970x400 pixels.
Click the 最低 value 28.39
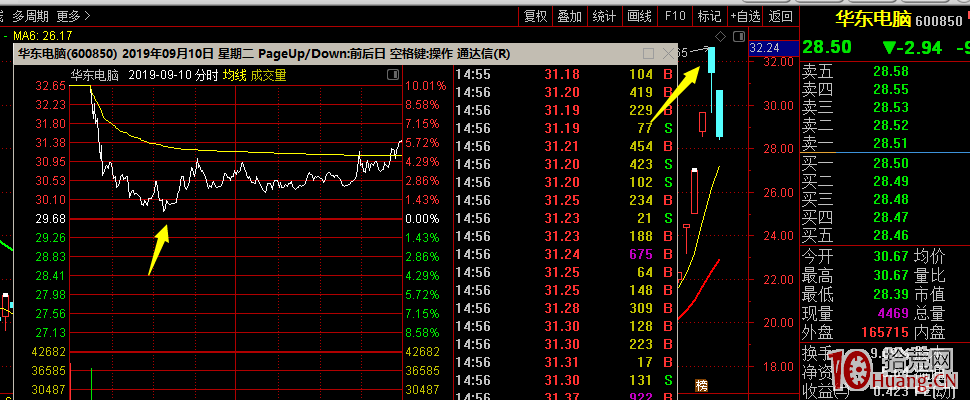pyautogui.click(x=891, y=294)
